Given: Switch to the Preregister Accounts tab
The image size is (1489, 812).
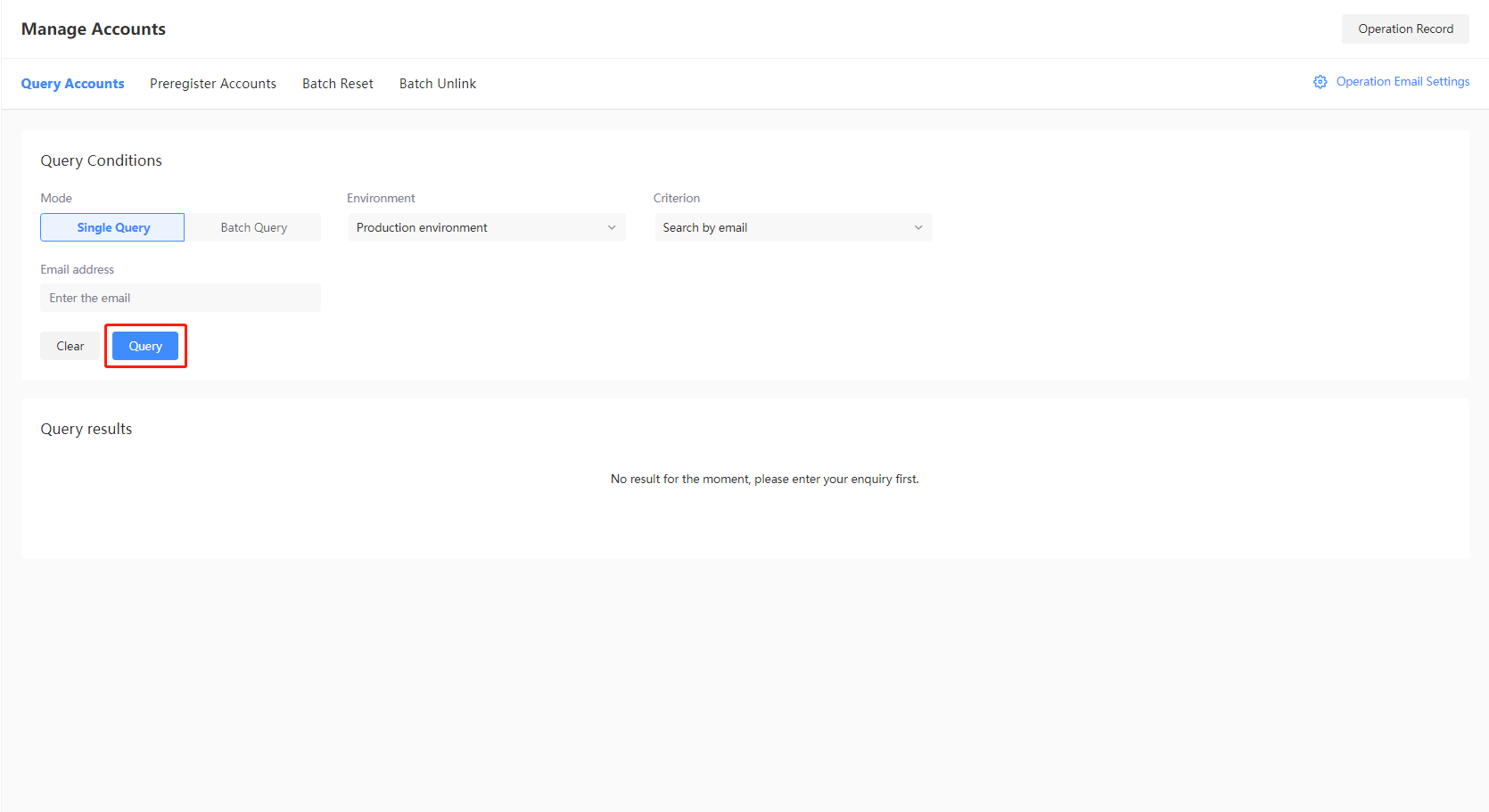Looking at the screenshot, I should pyautogui.click(x=213, y=83).
